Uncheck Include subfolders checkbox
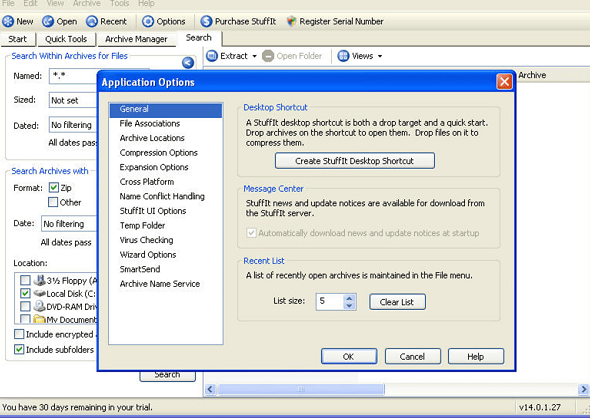 (19, 349)
